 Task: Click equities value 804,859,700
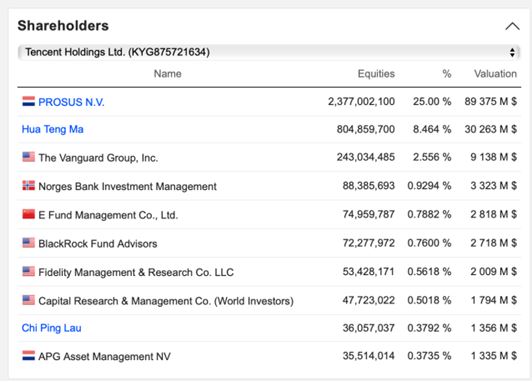[x=366, y=129]
